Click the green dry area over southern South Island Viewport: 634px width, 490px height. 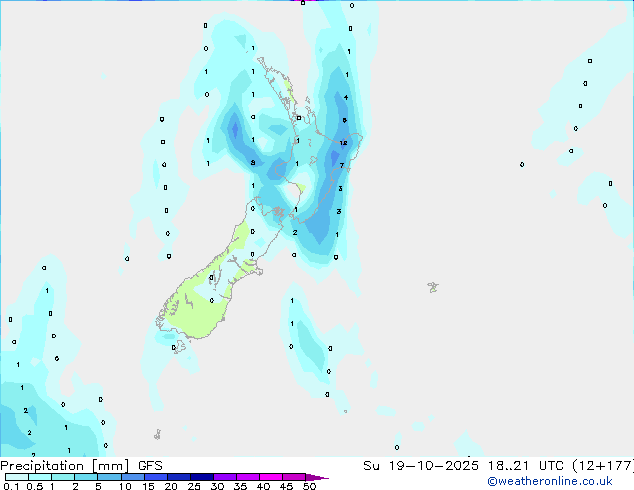(198, 313)
